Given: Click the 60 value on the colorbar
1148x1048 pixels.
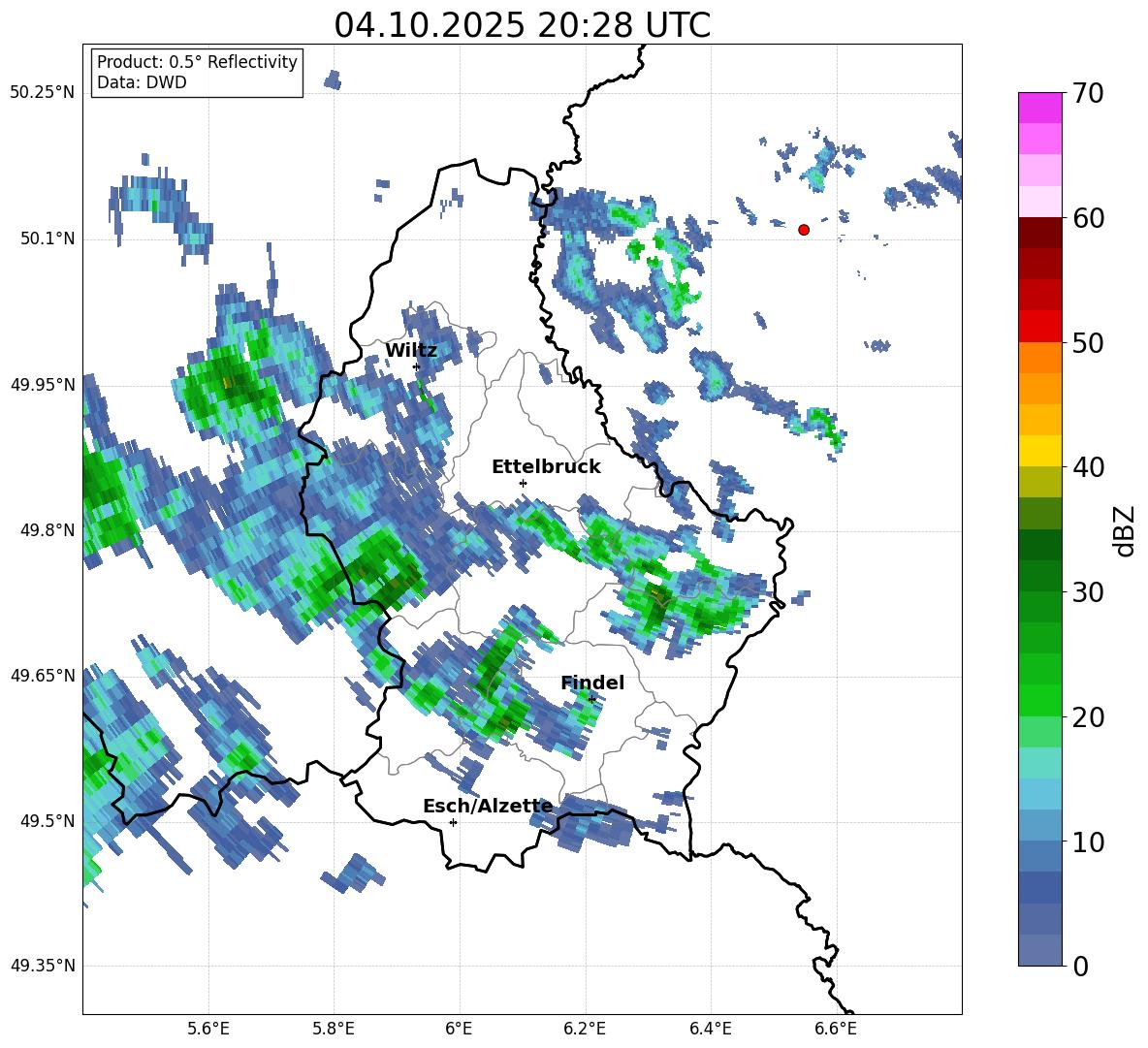Looking at the screenshot, I should [1088, 217].
